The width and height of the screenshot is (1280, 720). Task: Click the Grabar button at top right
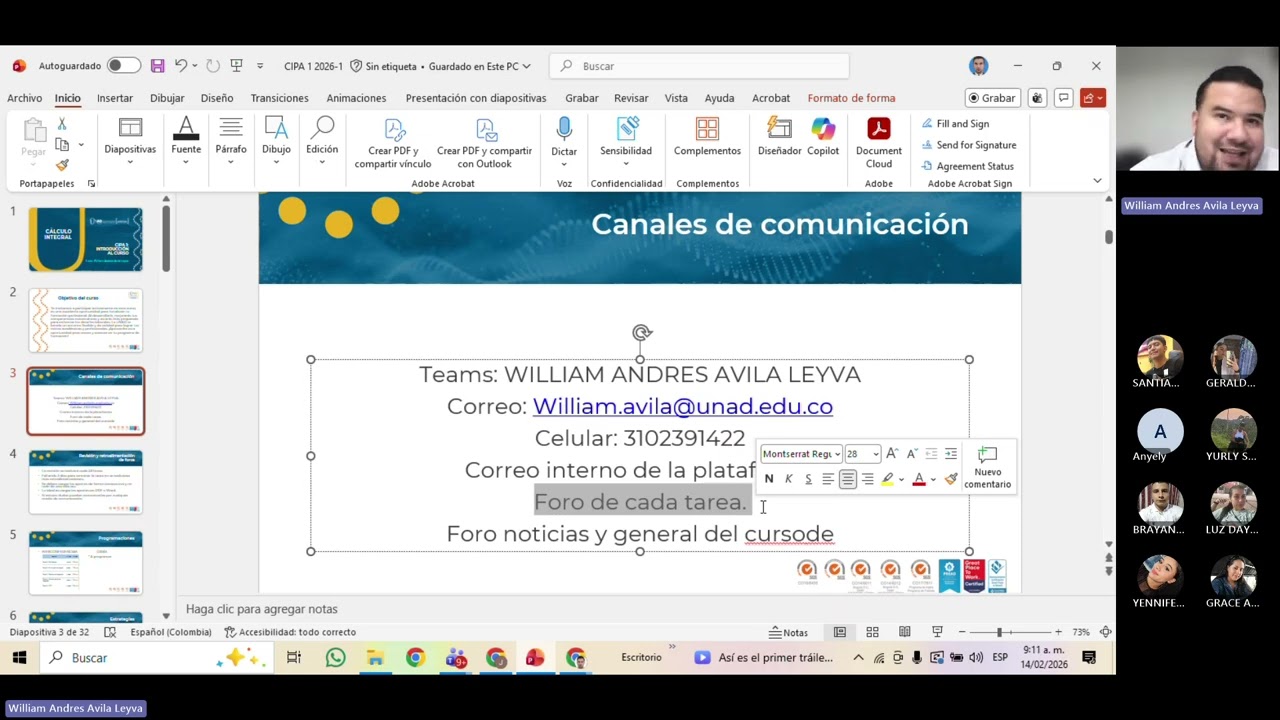point(992,98)
